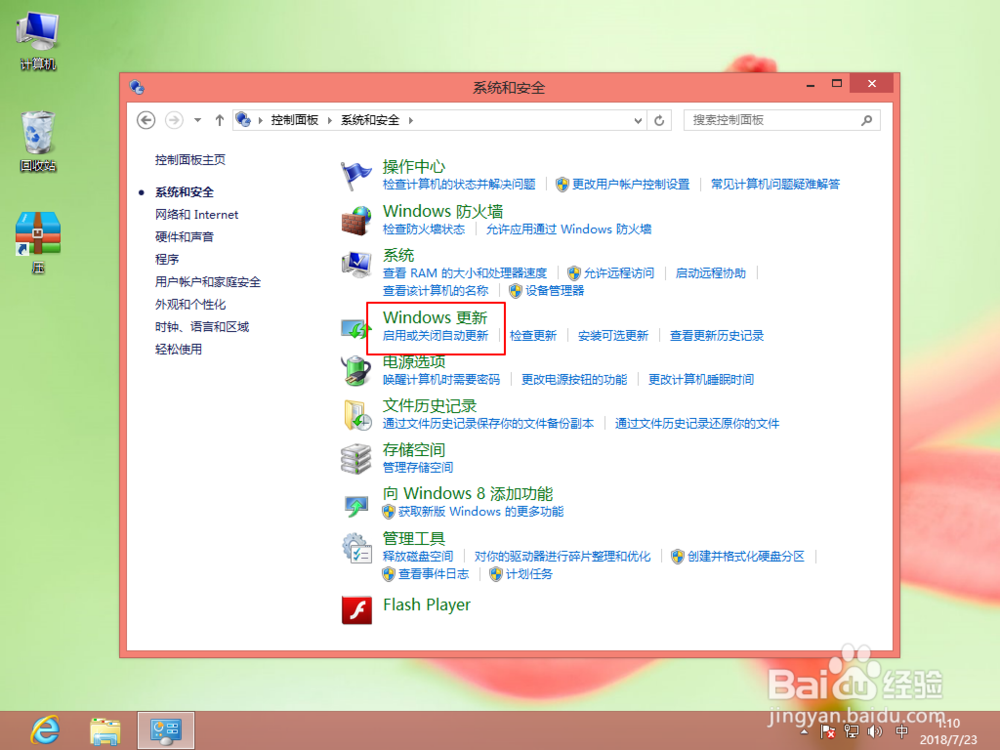Click 检查防火墙状态 link
Image resolution: width=1000 pixels, height=750 pixels.
tap(423, 229)
